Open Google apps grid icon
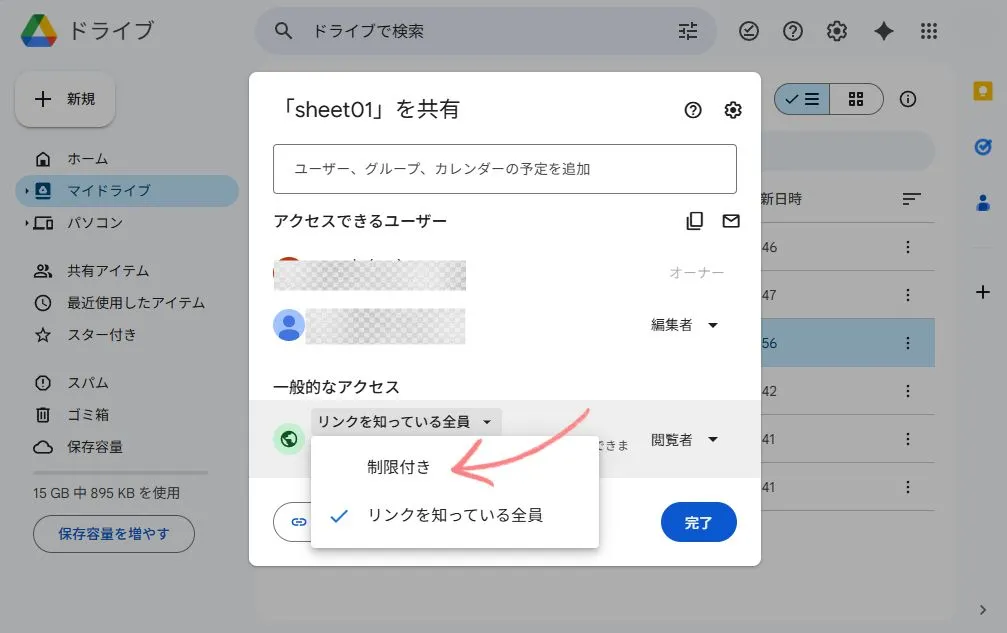This screenshot has height=633, width=1007. [x=929, y=31]
